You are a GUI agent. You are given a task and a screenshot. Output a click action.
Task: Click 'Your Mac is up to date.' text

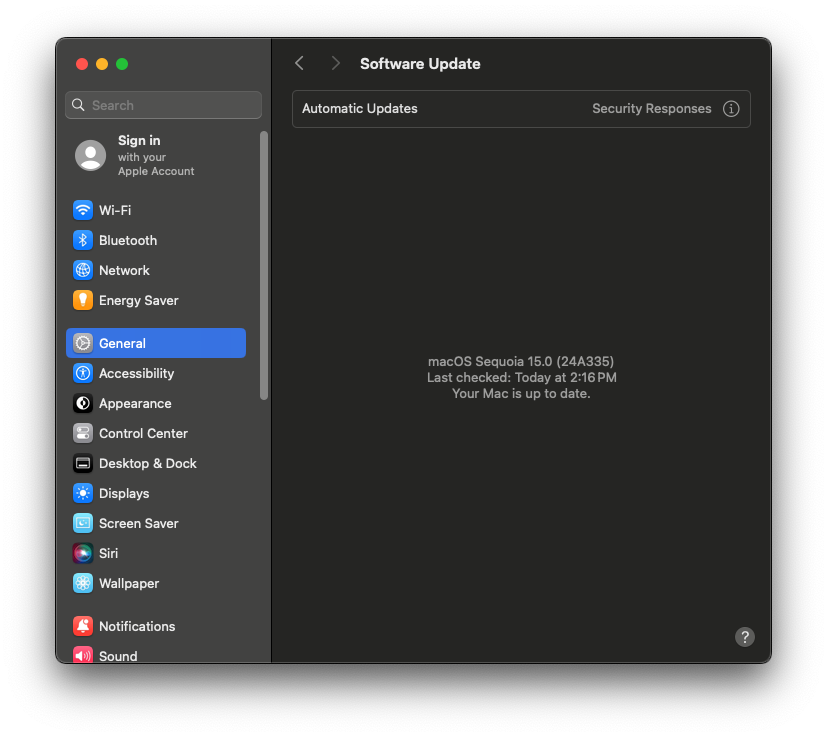[521, 394]
